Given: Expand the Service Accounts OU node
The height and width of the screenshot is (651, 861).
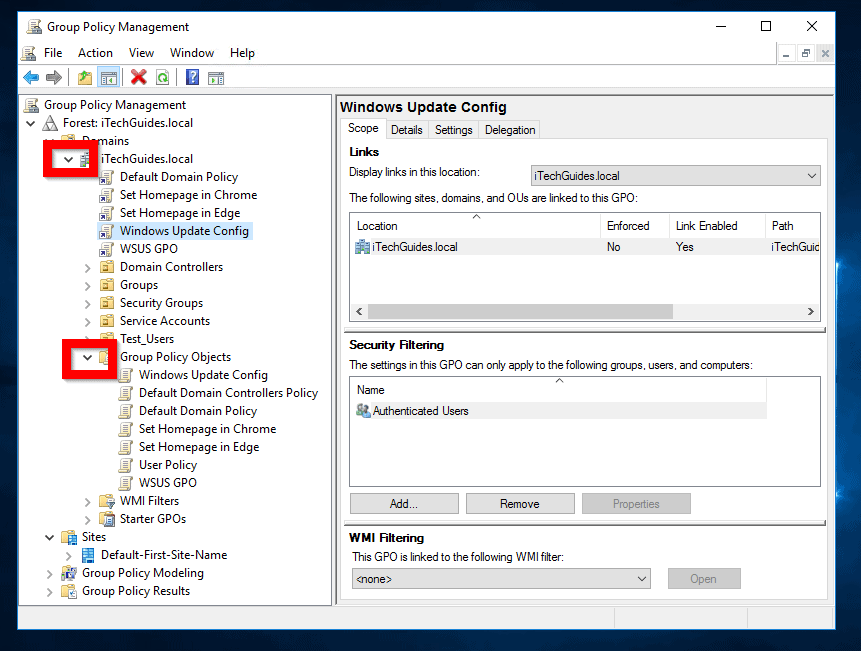Looking at the screenshot, I should click(x=88, y=322).
